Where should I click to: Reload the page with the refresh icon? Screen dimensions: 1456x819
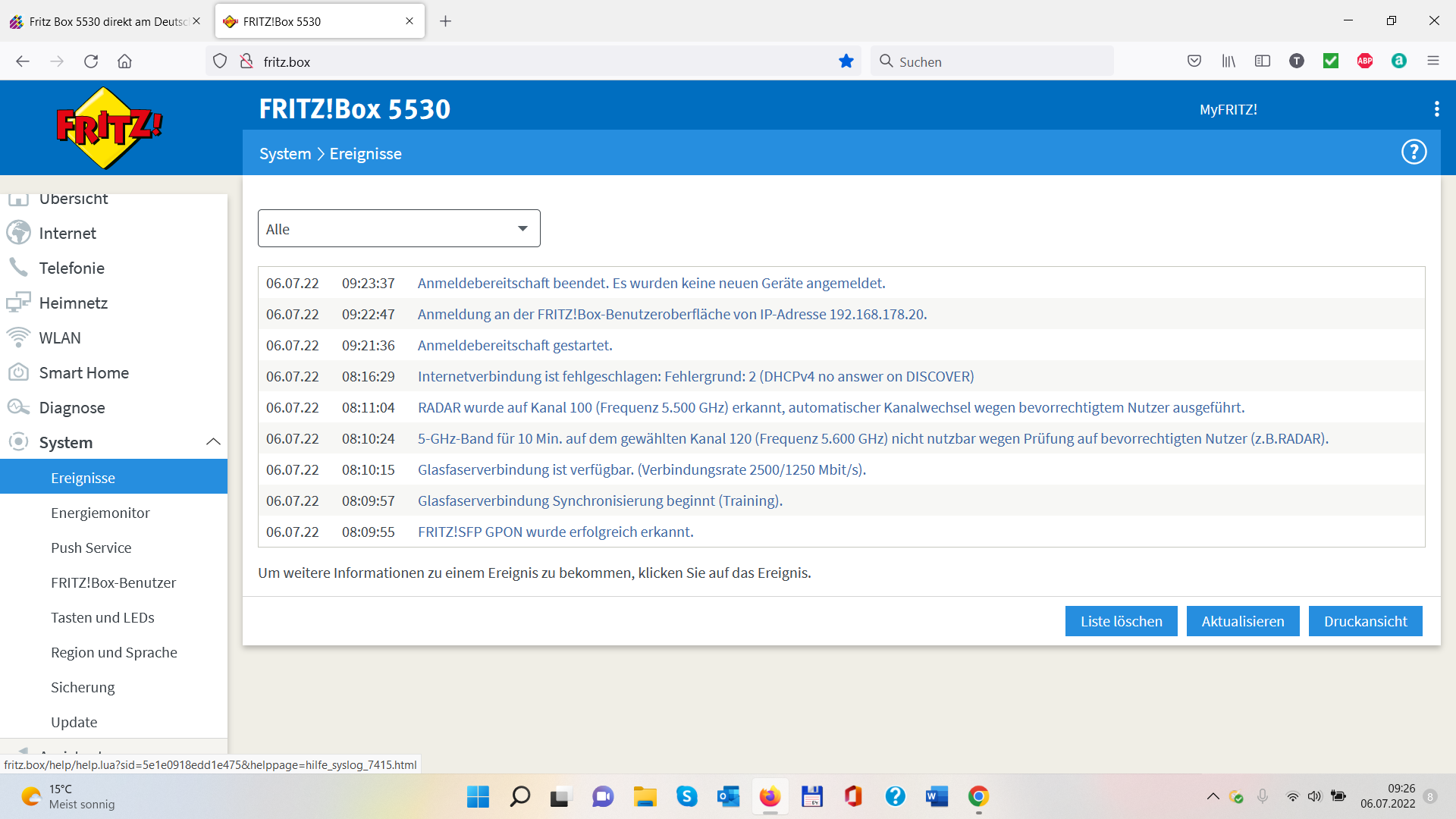[91, 61]
